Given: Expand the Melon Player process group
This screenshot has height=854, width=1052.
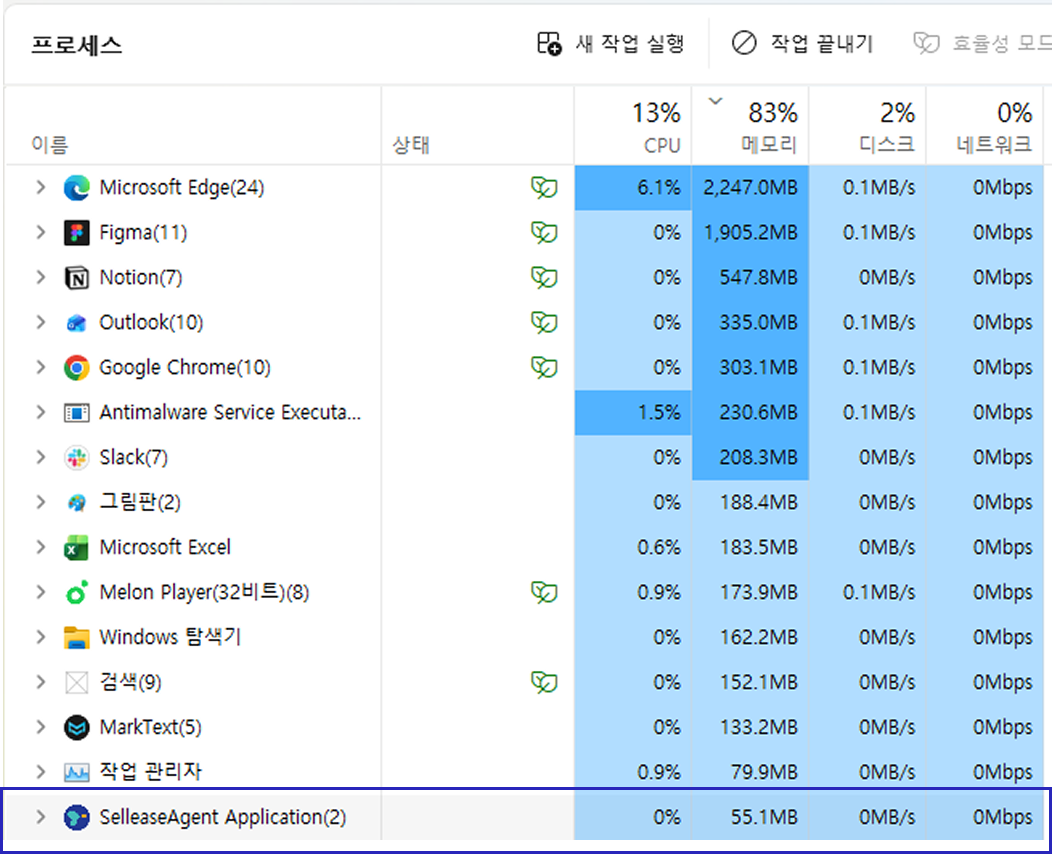Looking at the screenshot, I should click(40, 592).
